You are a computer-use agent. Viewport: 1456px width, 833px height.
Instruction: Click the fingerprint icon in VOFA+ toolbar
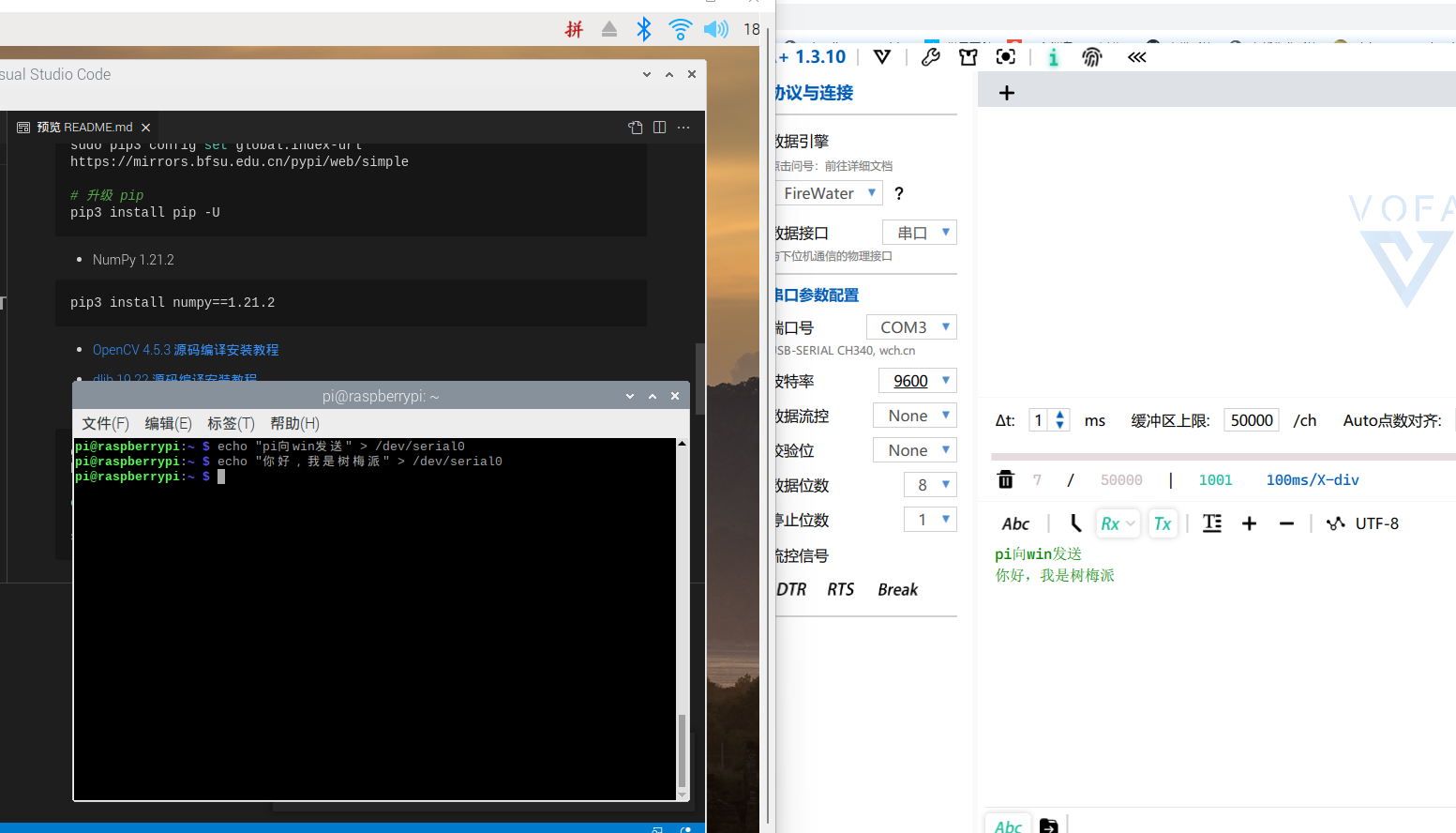[x=1093, y=56]
